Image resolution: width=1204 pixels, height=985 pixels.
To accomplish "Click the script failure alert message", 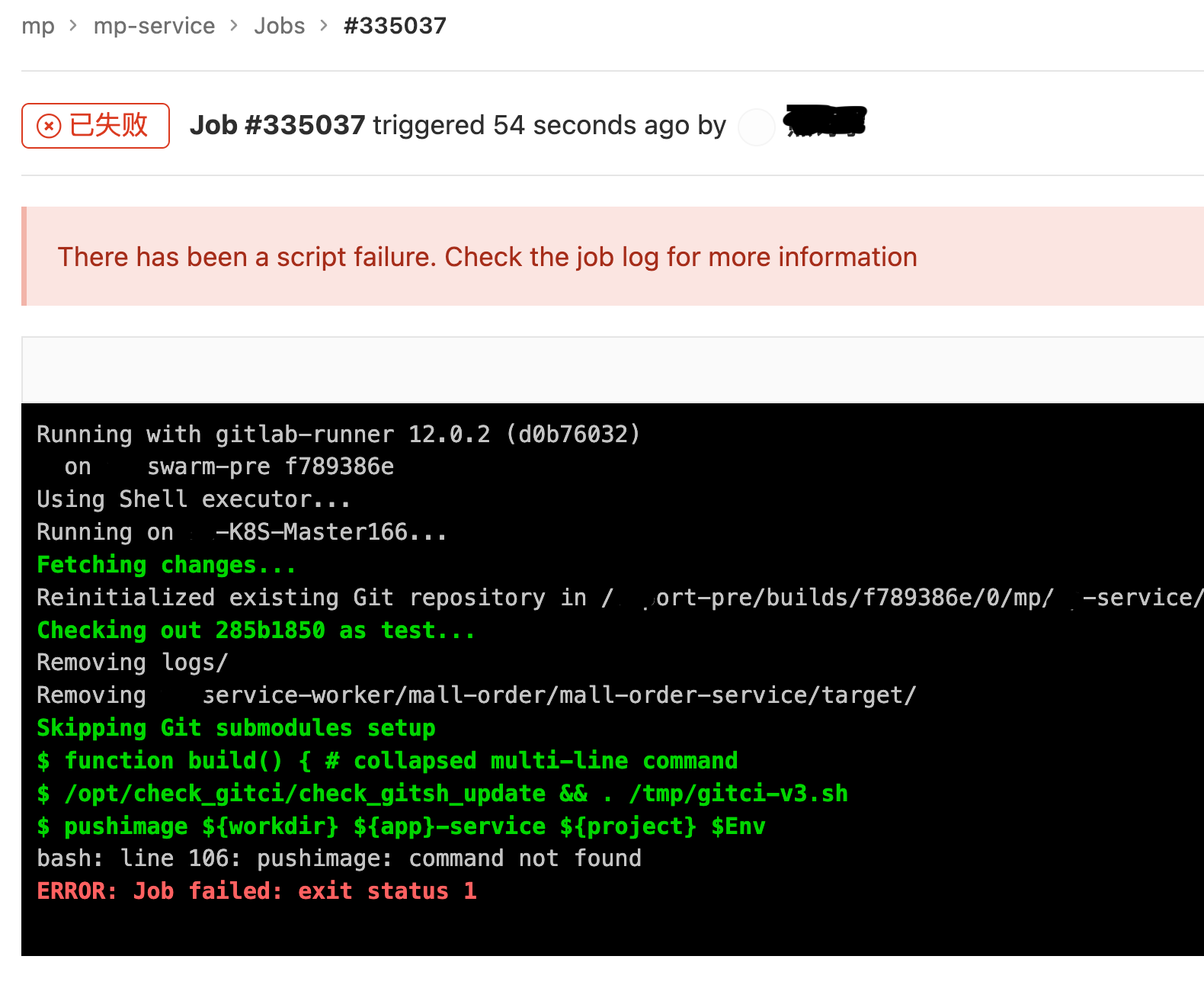I will click(487, 257).
